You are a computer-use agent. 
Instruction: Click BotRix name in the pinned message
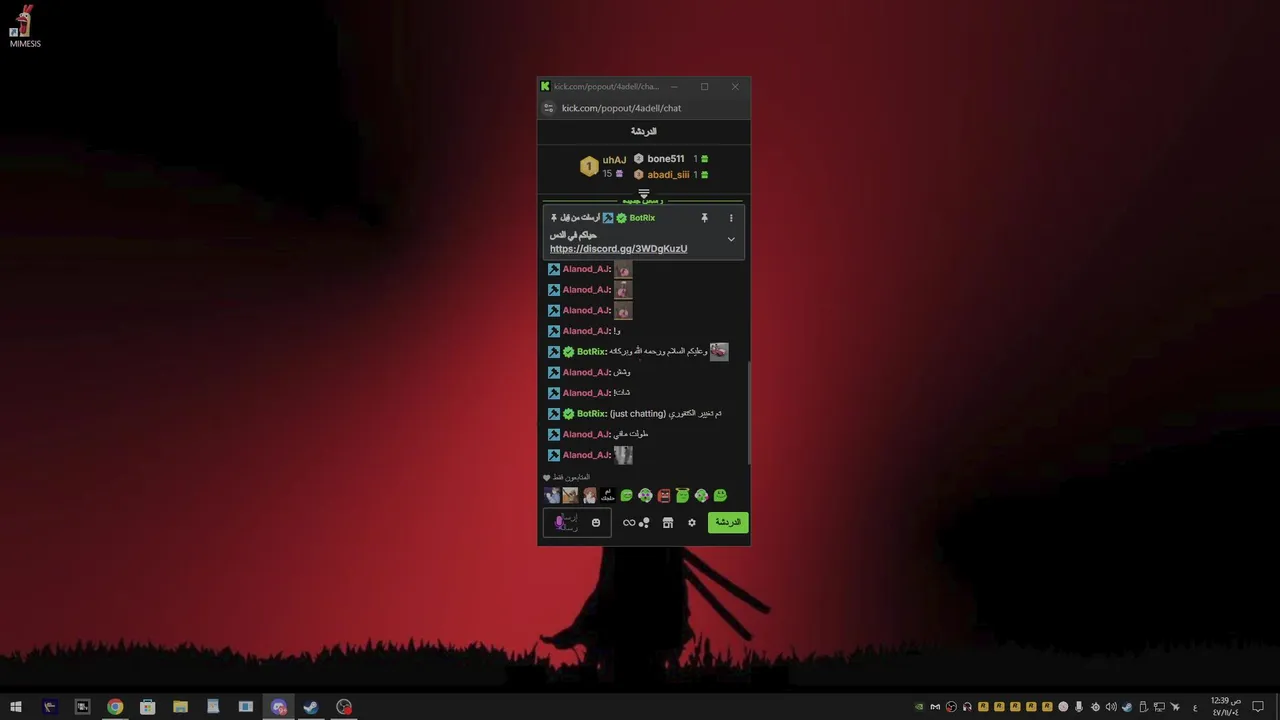coord(642,218)
